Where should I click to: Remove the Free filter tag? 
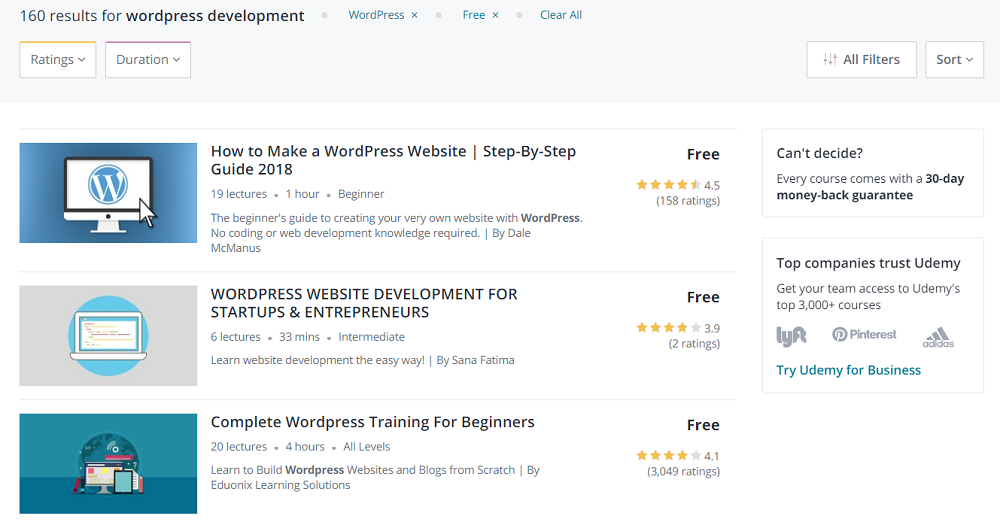tap(495, 15)
